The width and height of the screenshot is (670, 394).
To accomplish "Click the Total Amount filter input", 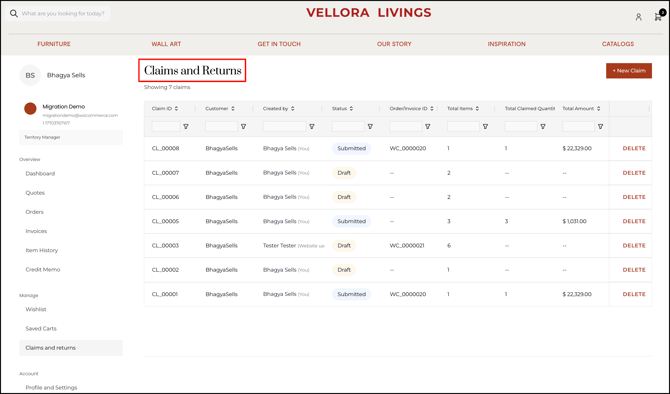I will point(579,126).
